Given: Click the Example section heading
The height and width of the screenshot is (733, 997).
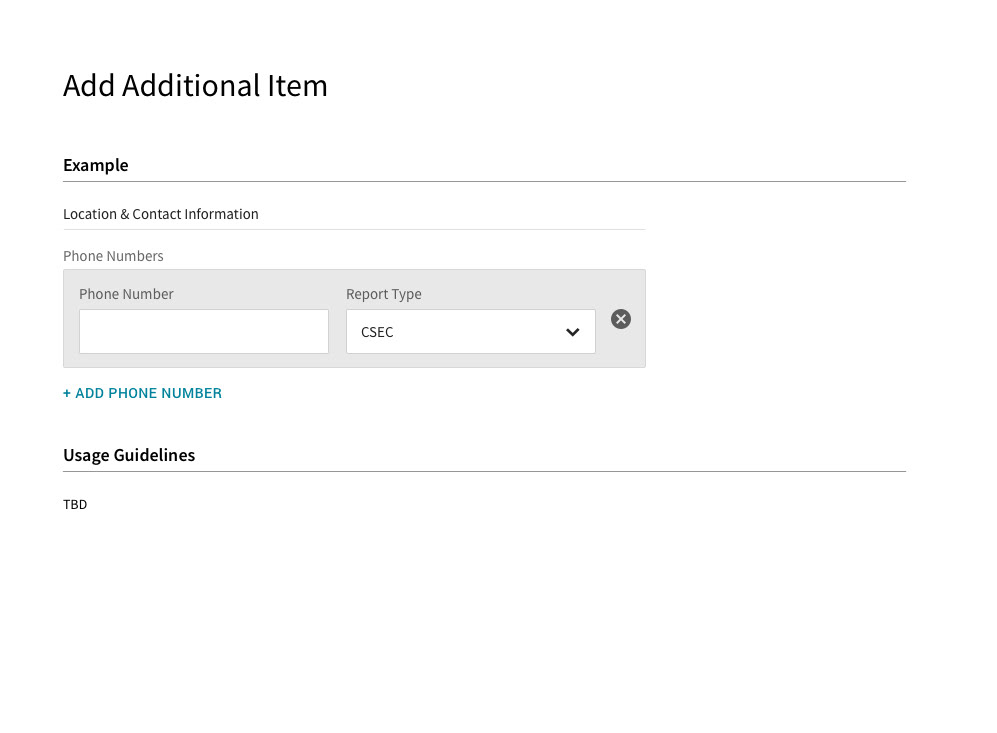Looking at the screenshot, I should [x=95, y=165].
